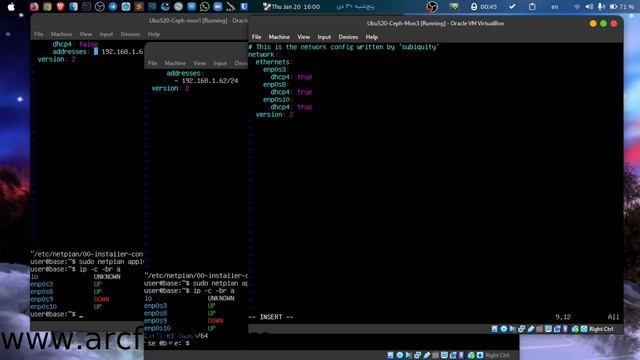The image size is (640, 360).
Task: Click audio icon in front VM status bar
Action: [513, 329]
